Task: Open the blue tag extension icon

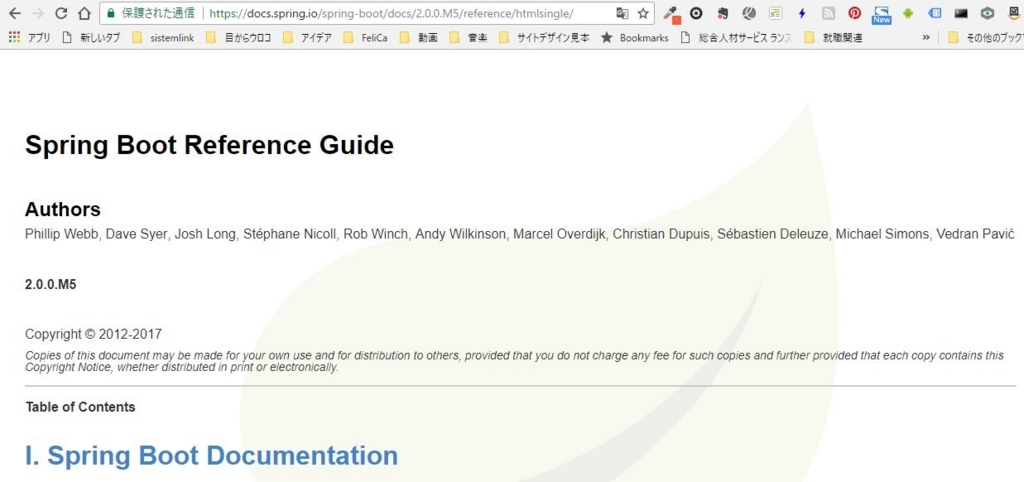Action: pos(935,13)
